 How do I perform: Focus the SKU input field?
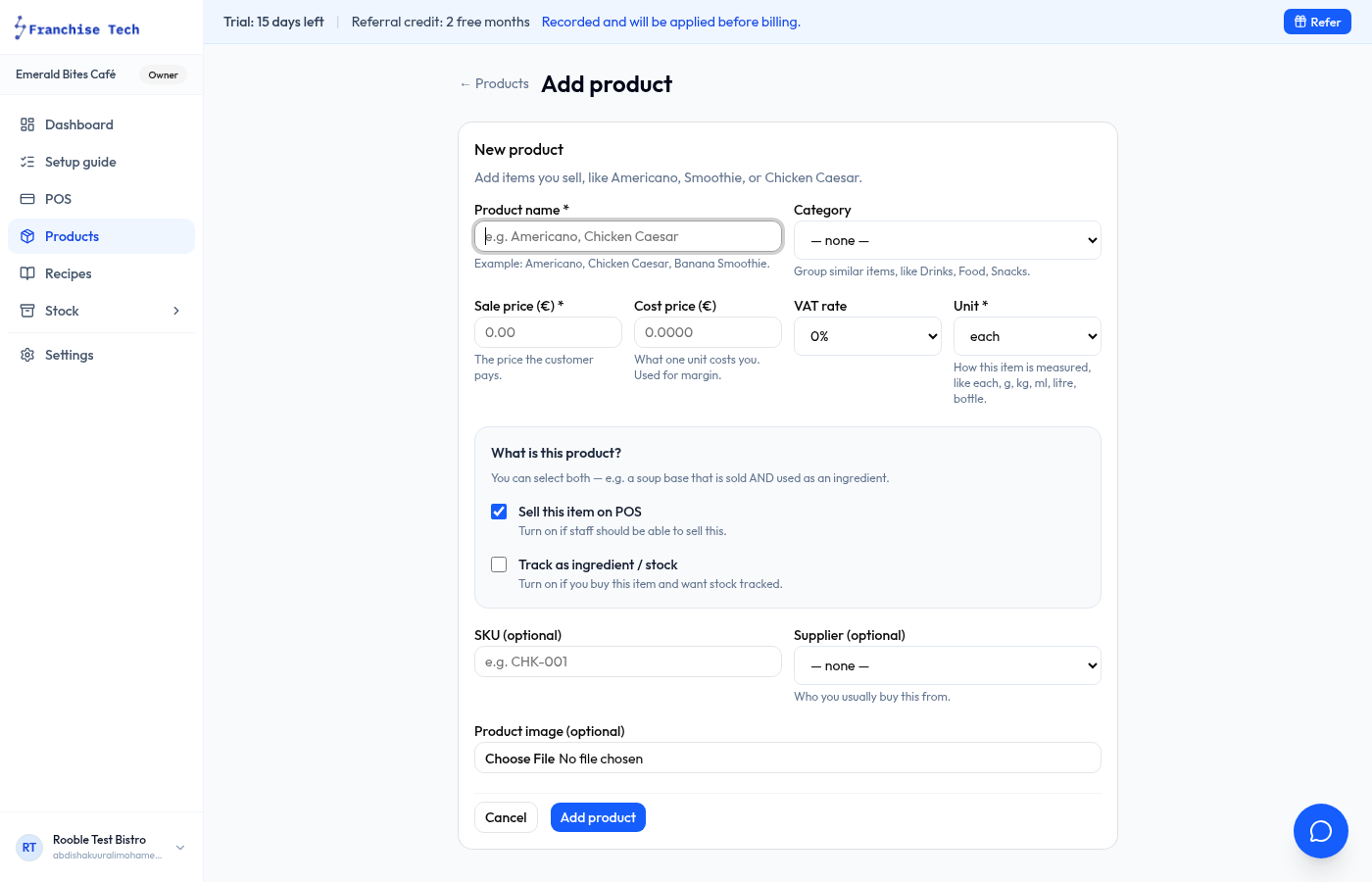click(x=628, y=661)
